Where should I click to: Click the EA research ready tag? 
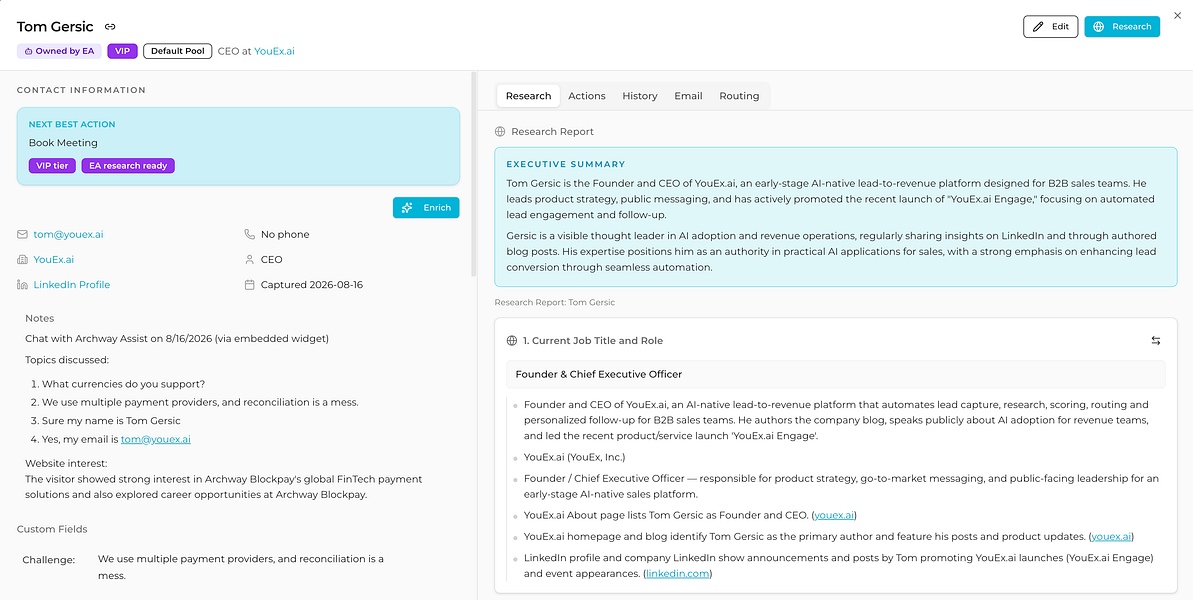pos(128,166)
